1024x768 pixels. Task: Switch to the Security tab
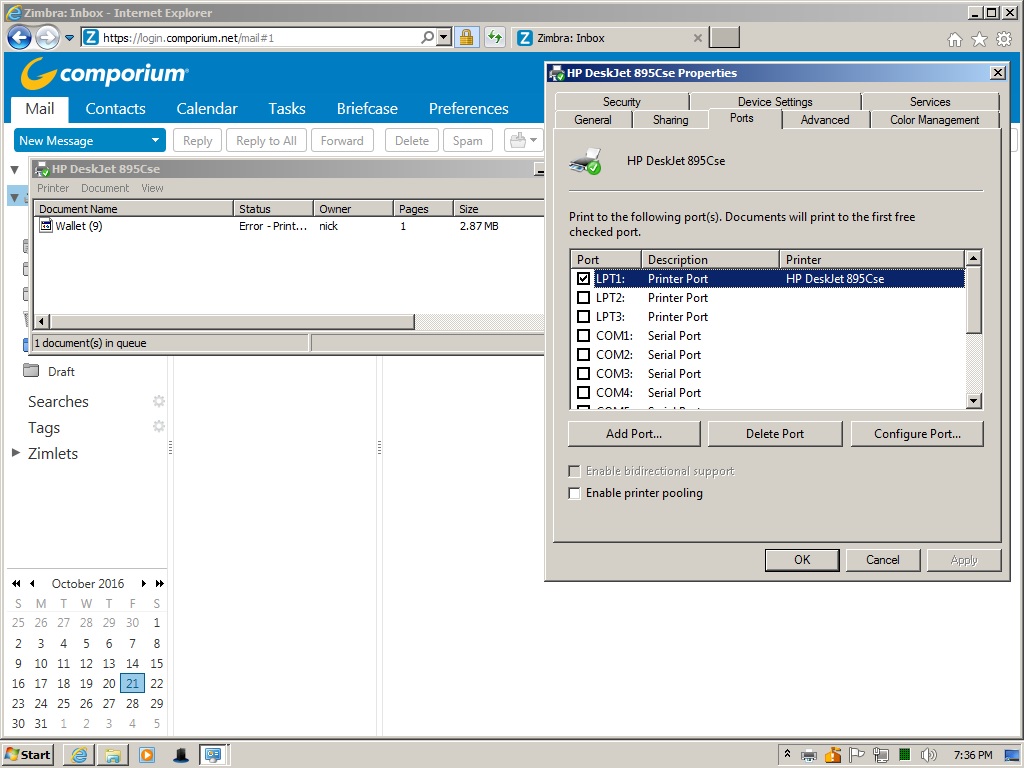622,101
